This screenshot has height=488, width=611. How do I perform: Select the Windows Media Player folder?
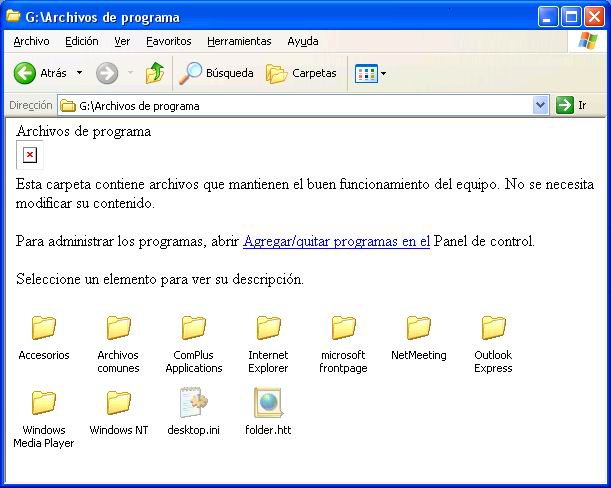pos(44,419)
